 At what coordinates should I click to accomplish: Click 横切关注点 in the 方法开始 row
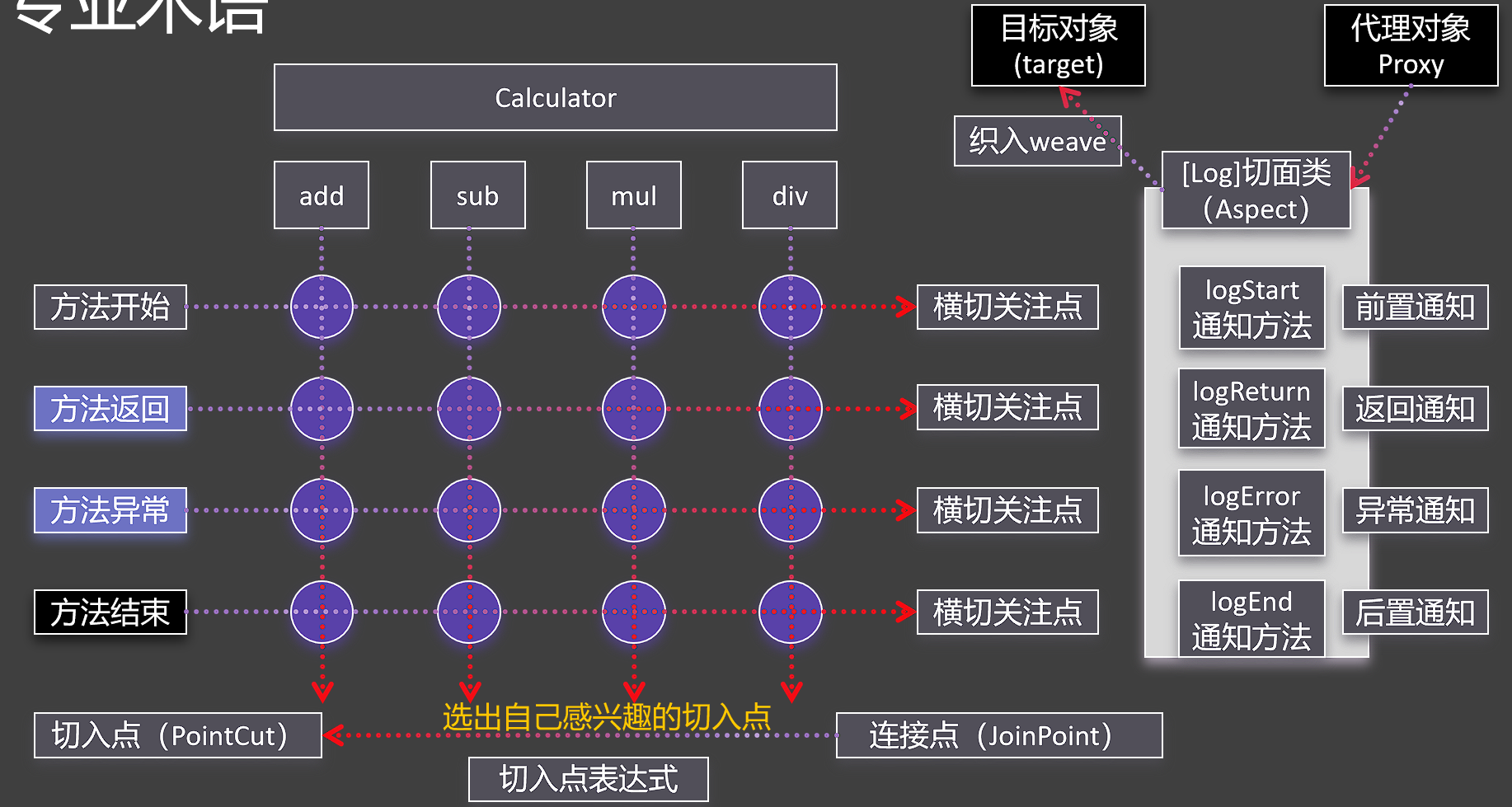click(1007, 307)
